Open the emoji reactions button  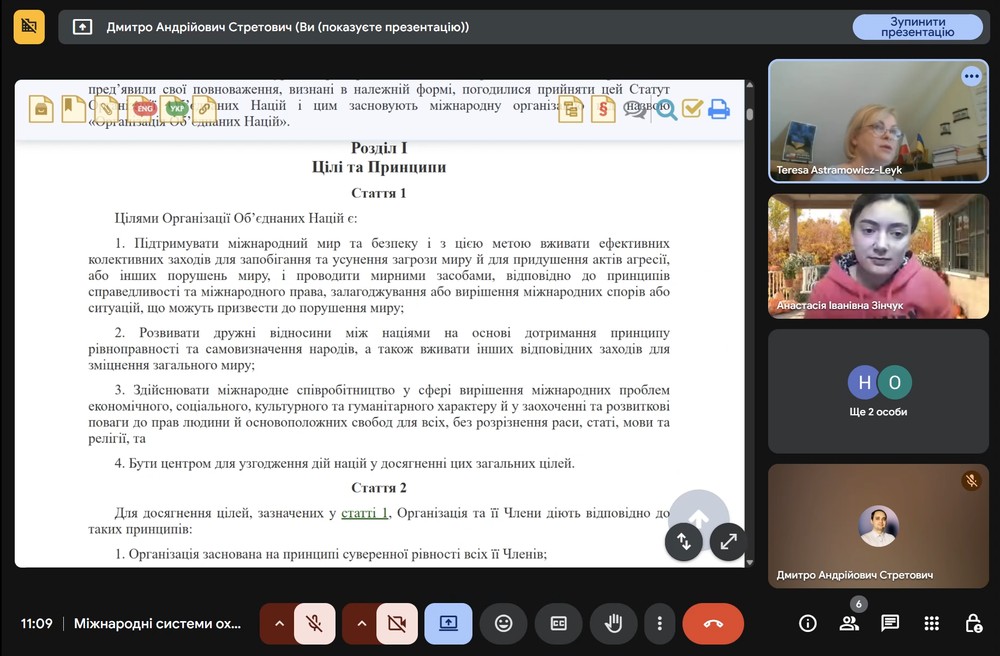coord(503,623)
